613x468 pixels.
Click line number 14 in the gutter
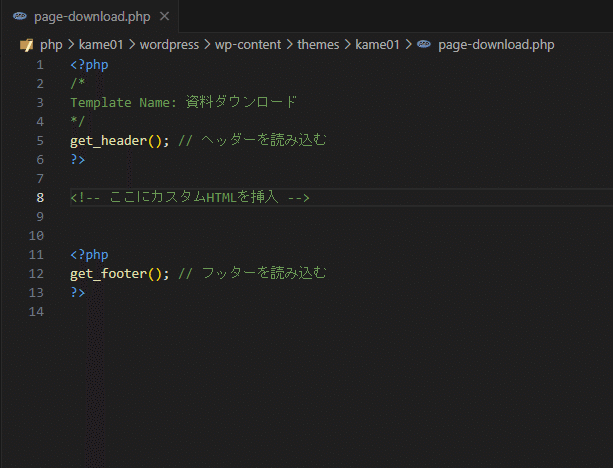[36, 312]
